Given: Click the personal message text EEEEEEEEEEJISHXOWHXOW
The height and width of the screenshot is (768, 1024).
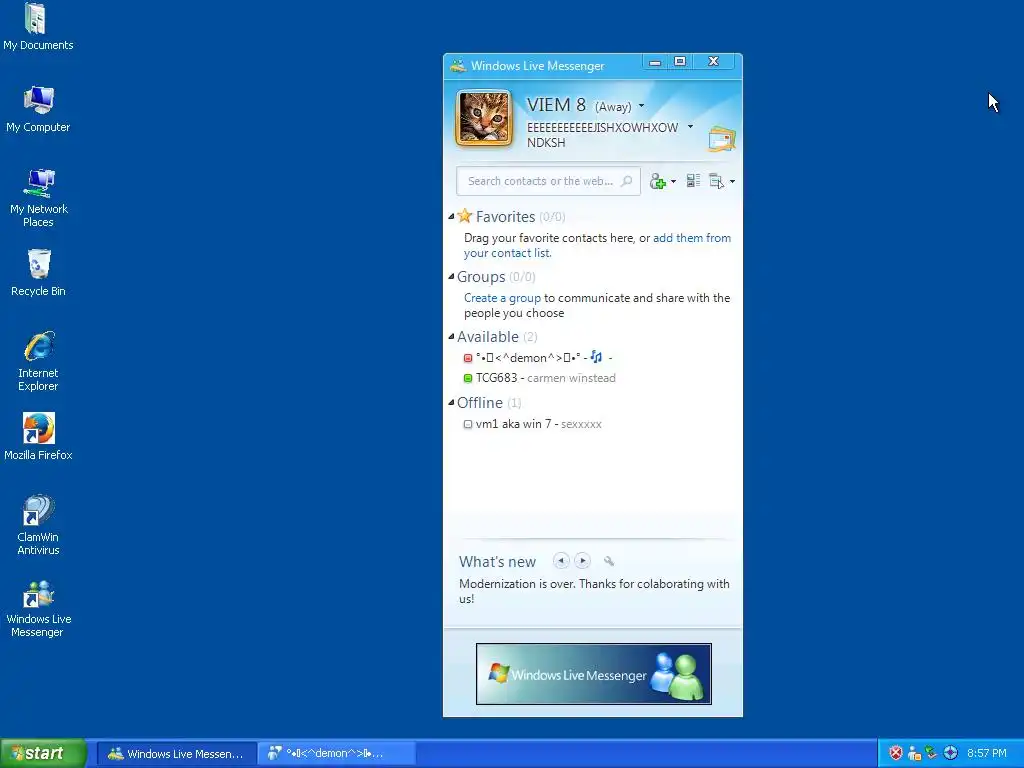Looking at the screenshot, I should [x=602, y=135].
